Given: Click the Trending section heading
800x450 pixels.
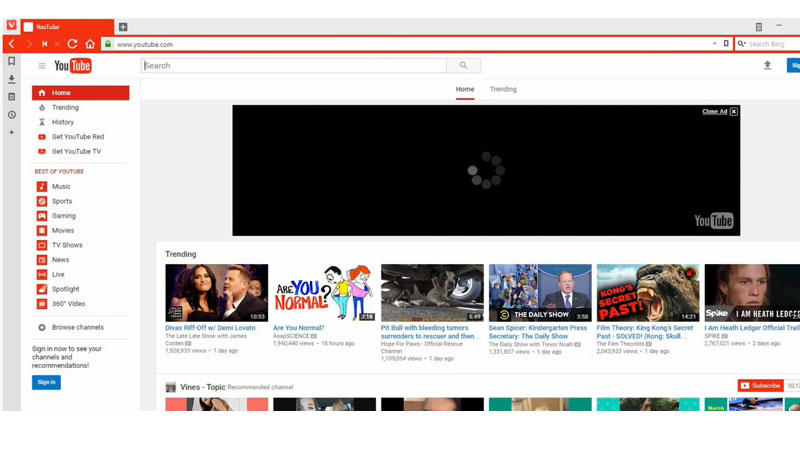Looking at the screenshot, I should 181,254.
